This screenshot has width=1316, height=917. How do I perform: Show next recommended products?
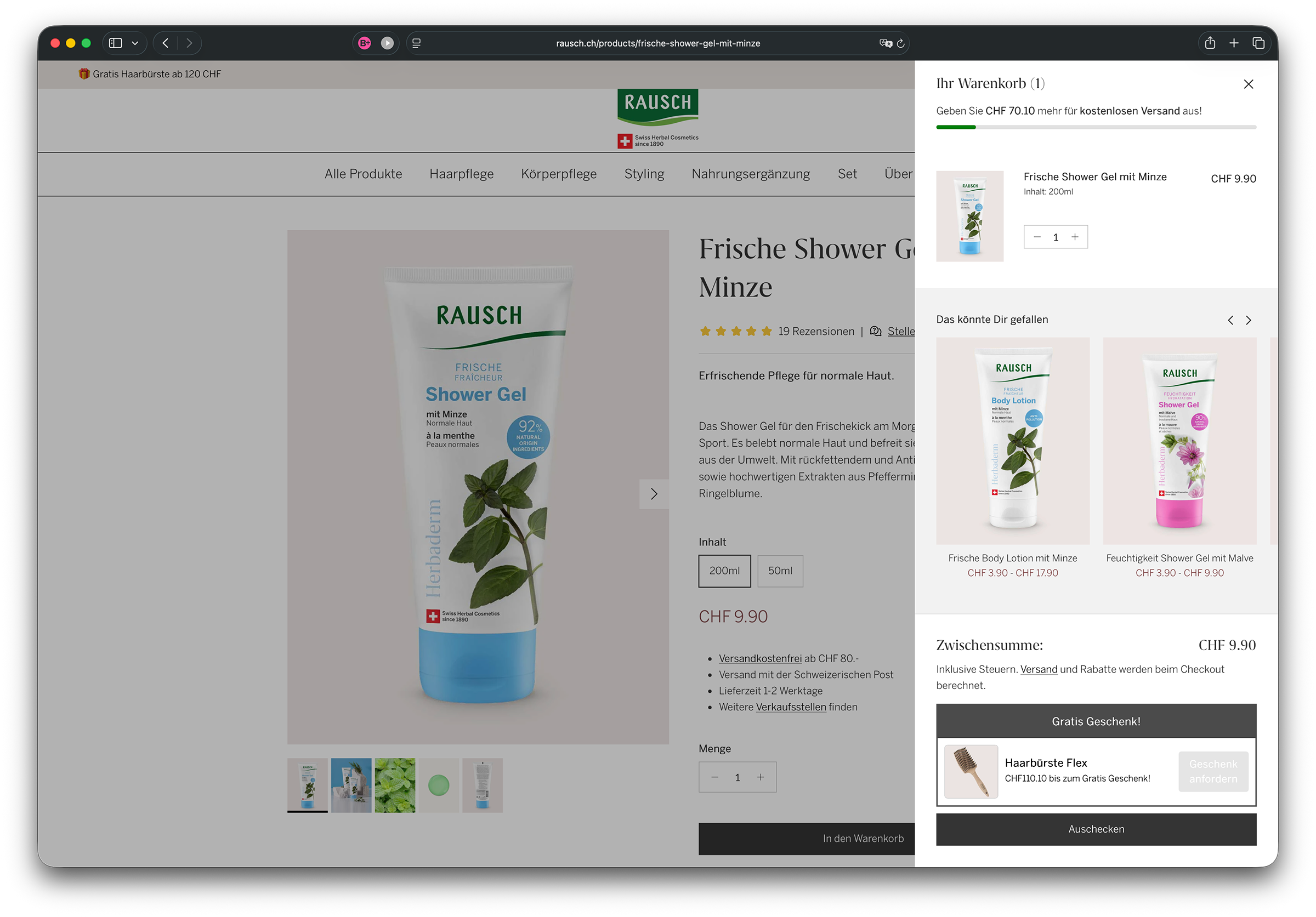1249,320
